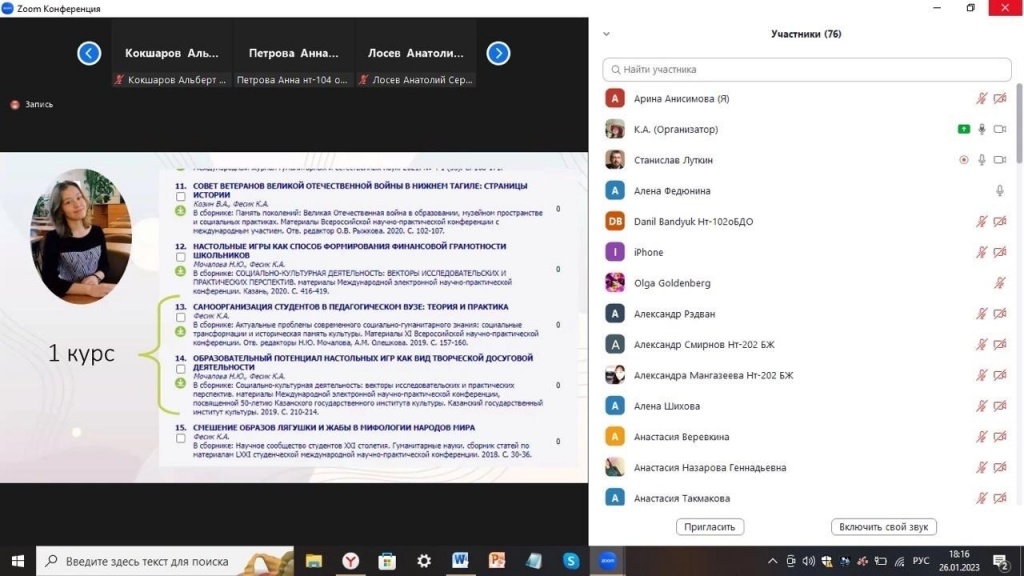Show previous video thumbnails with the left arrow
Screen dimensions: 1024x576
[89, 53]
